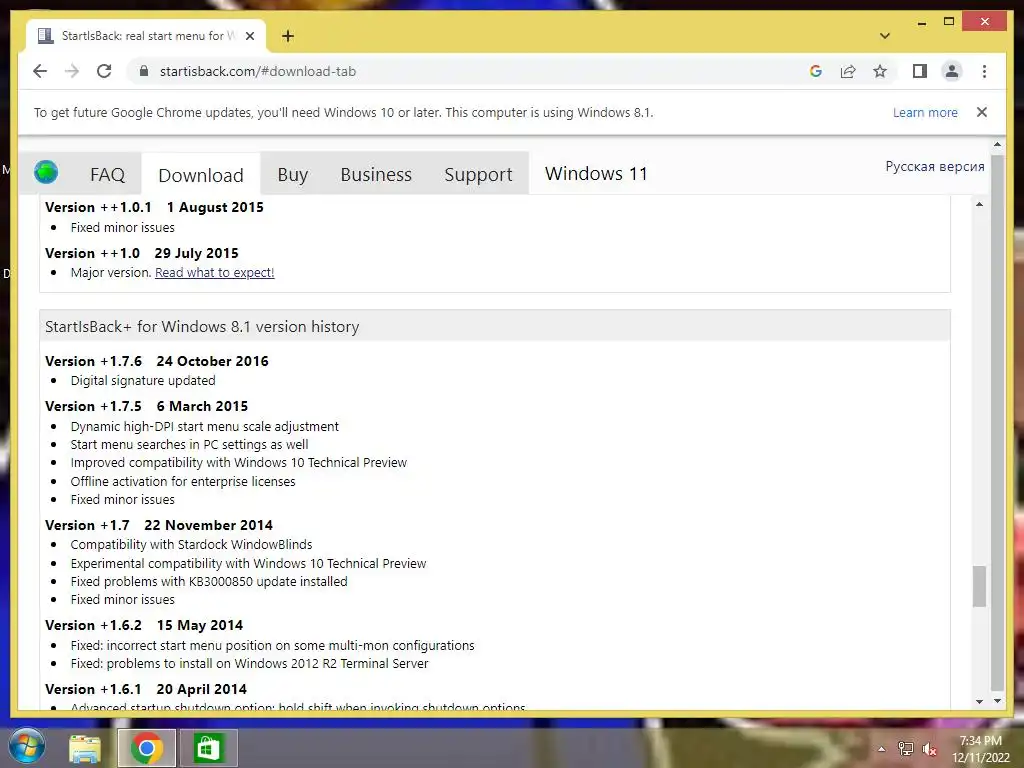Show hidden tray icons arrow

[882, 749]
